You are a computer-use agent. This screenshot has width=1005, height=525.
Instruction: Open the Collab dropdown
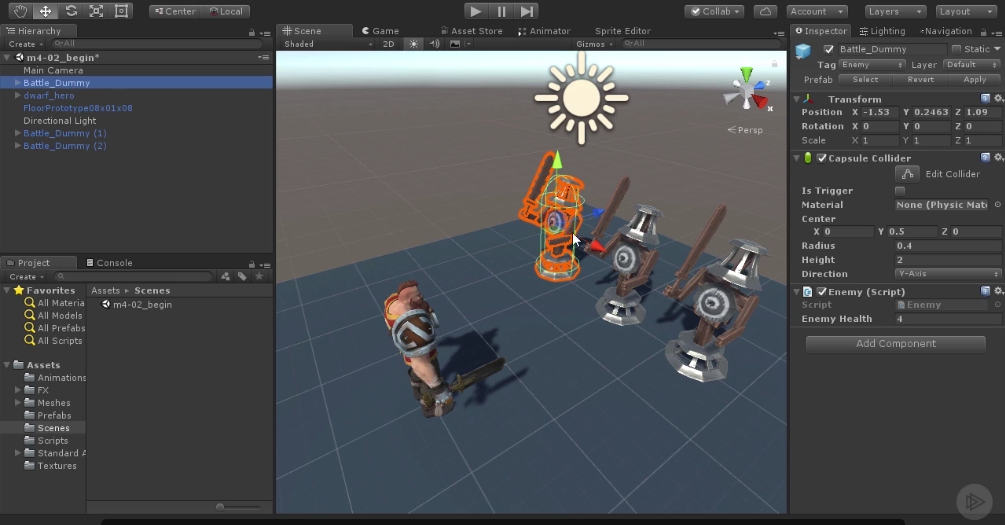pos(715,12)
